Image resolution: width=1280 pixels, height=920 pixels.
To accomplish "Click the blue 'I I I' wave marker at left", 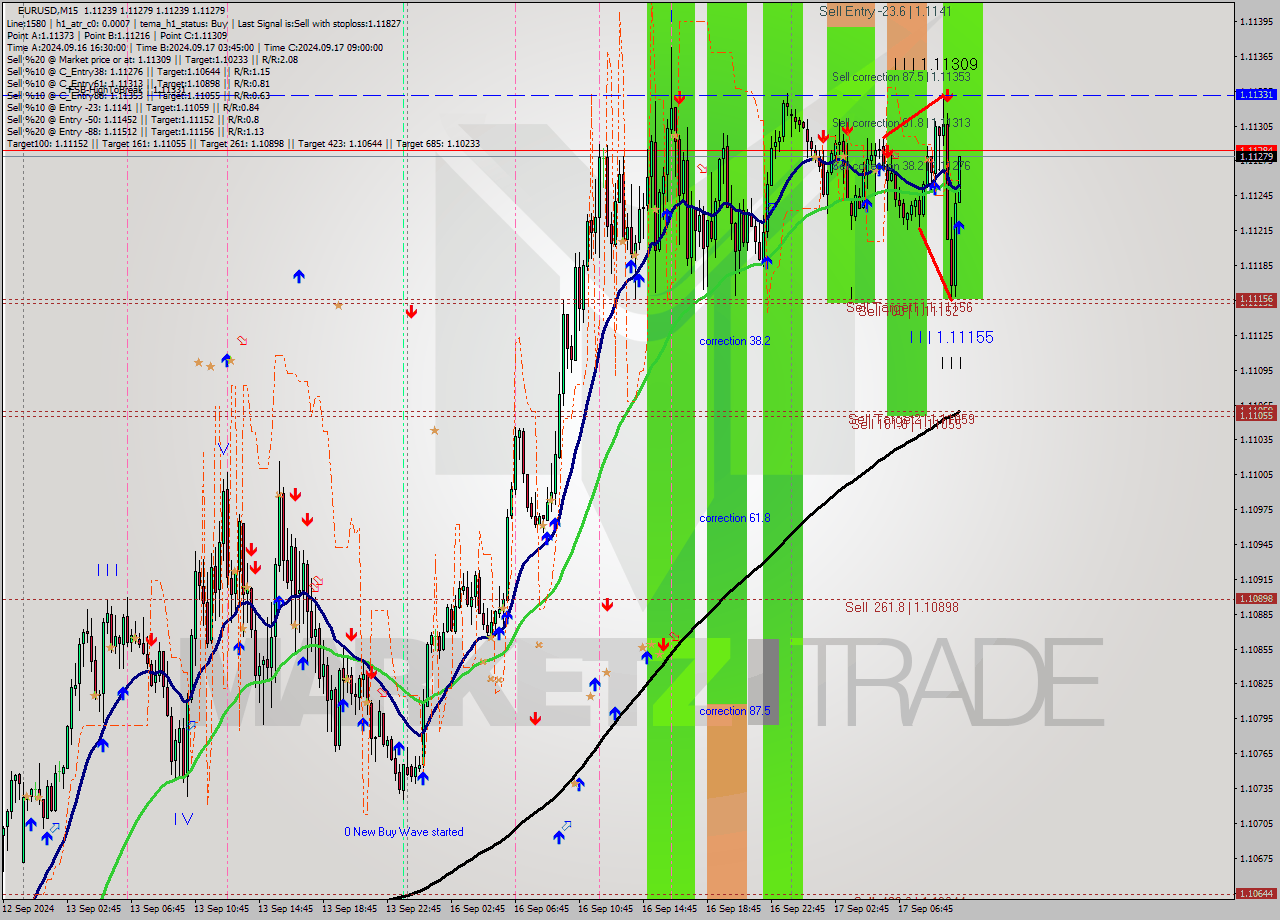I will (108, 570).
